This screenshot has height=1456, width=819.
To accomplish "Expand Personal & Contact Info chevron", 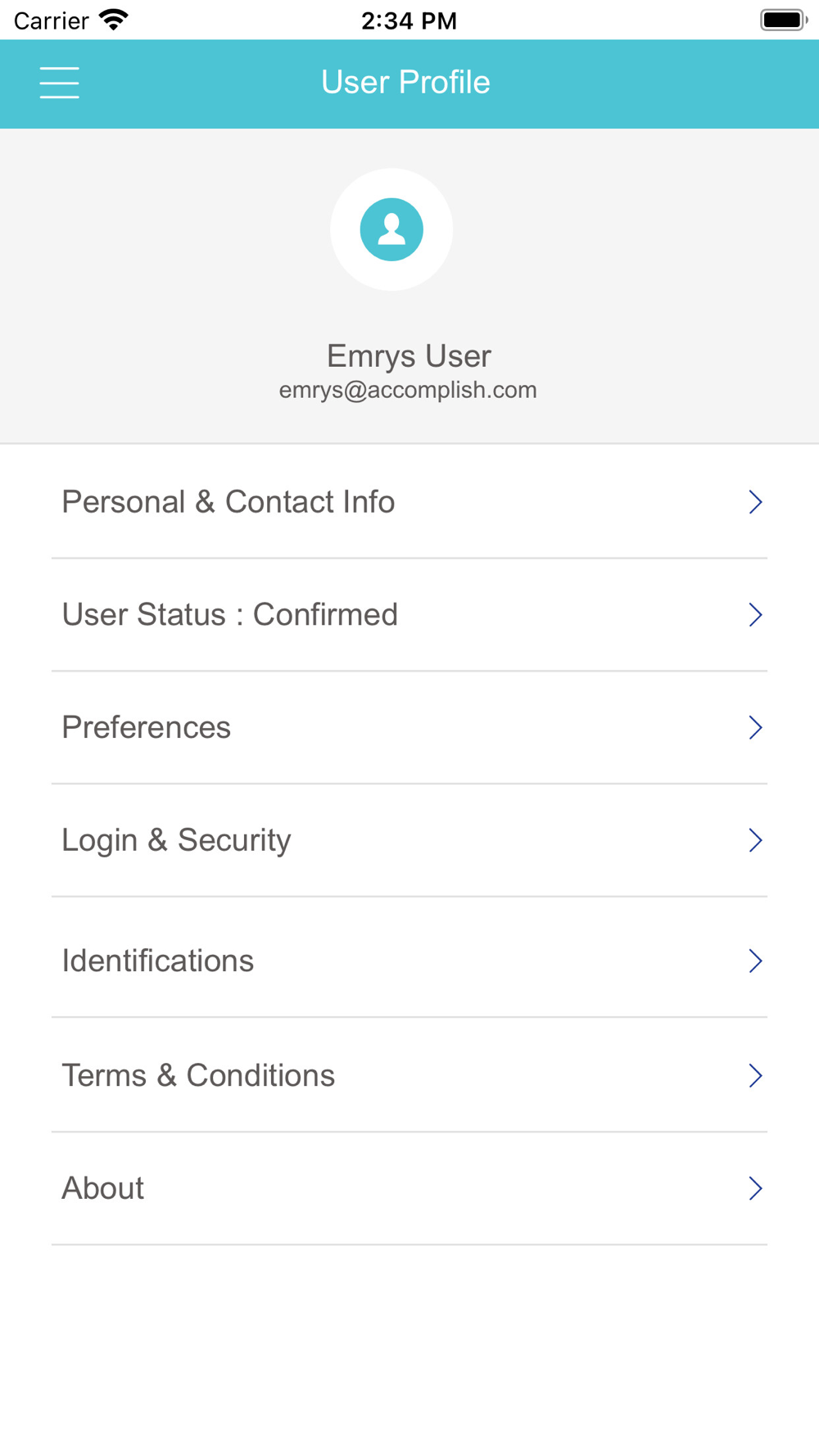I will 755,502.
